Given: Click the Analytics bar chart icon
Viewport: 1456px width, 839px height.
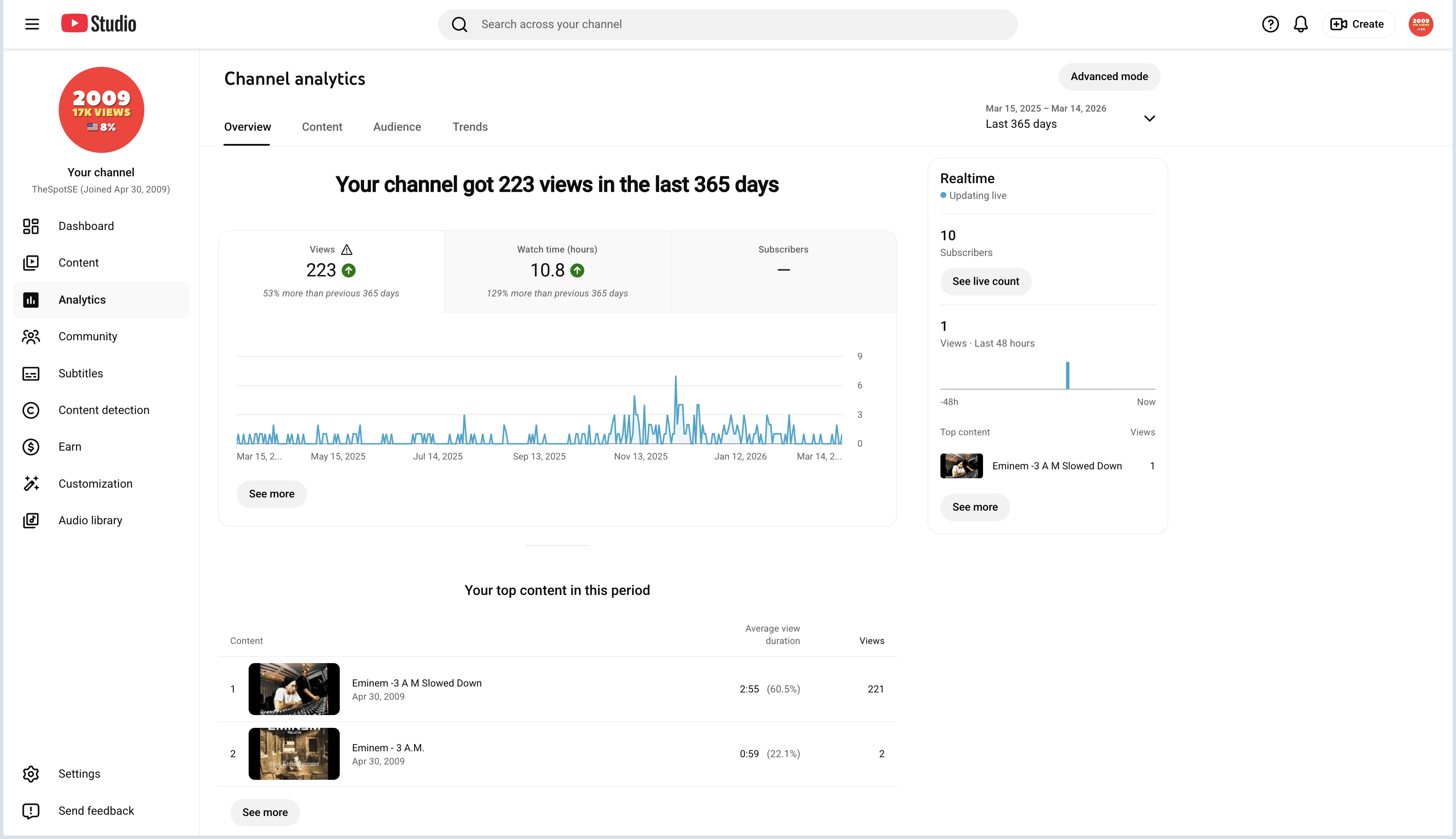Looking at the screenshot, I should click(x=31, y=300).
